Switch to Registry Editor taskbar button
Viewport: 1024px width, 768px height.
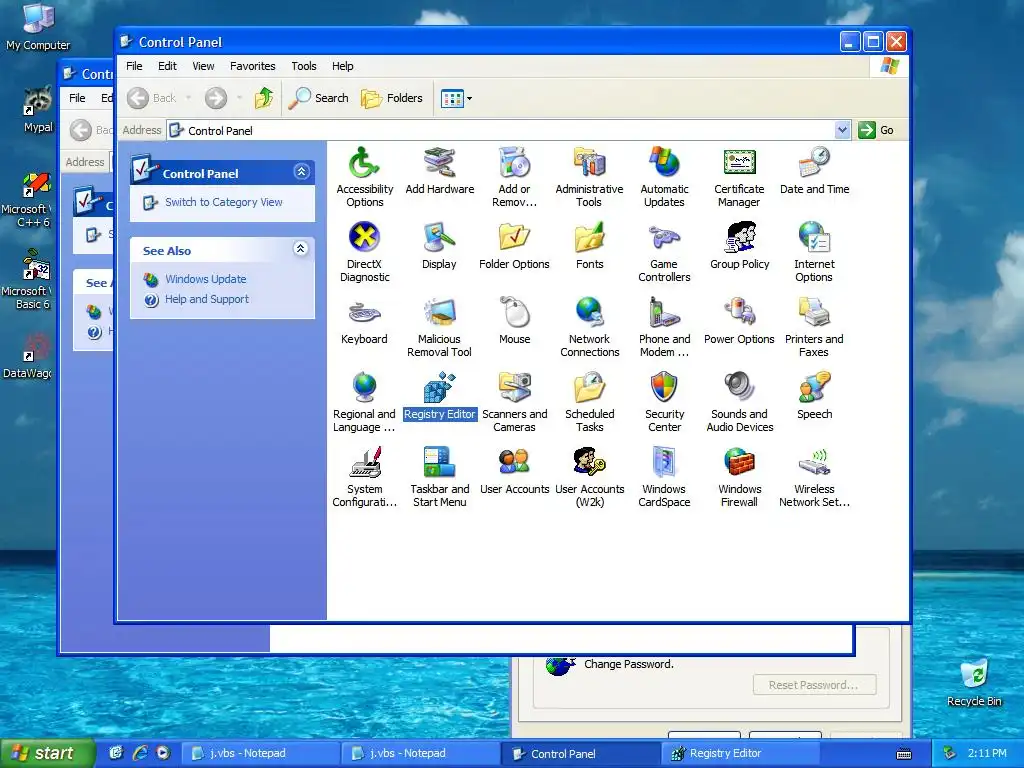pyautogui.click(x=740, y=753)
